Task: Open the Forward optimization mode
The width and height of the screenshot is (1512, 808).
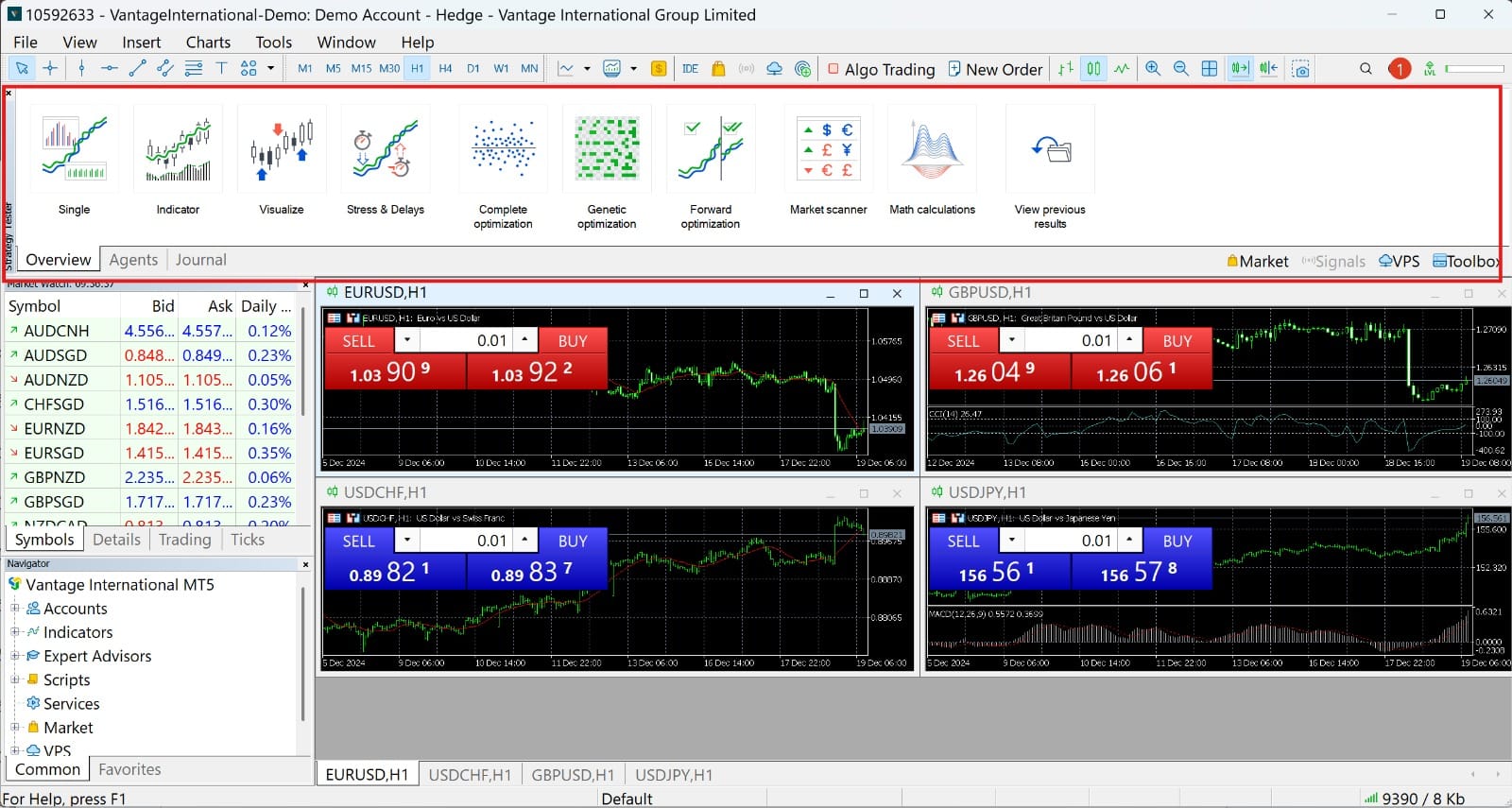Action: (711, 151)
